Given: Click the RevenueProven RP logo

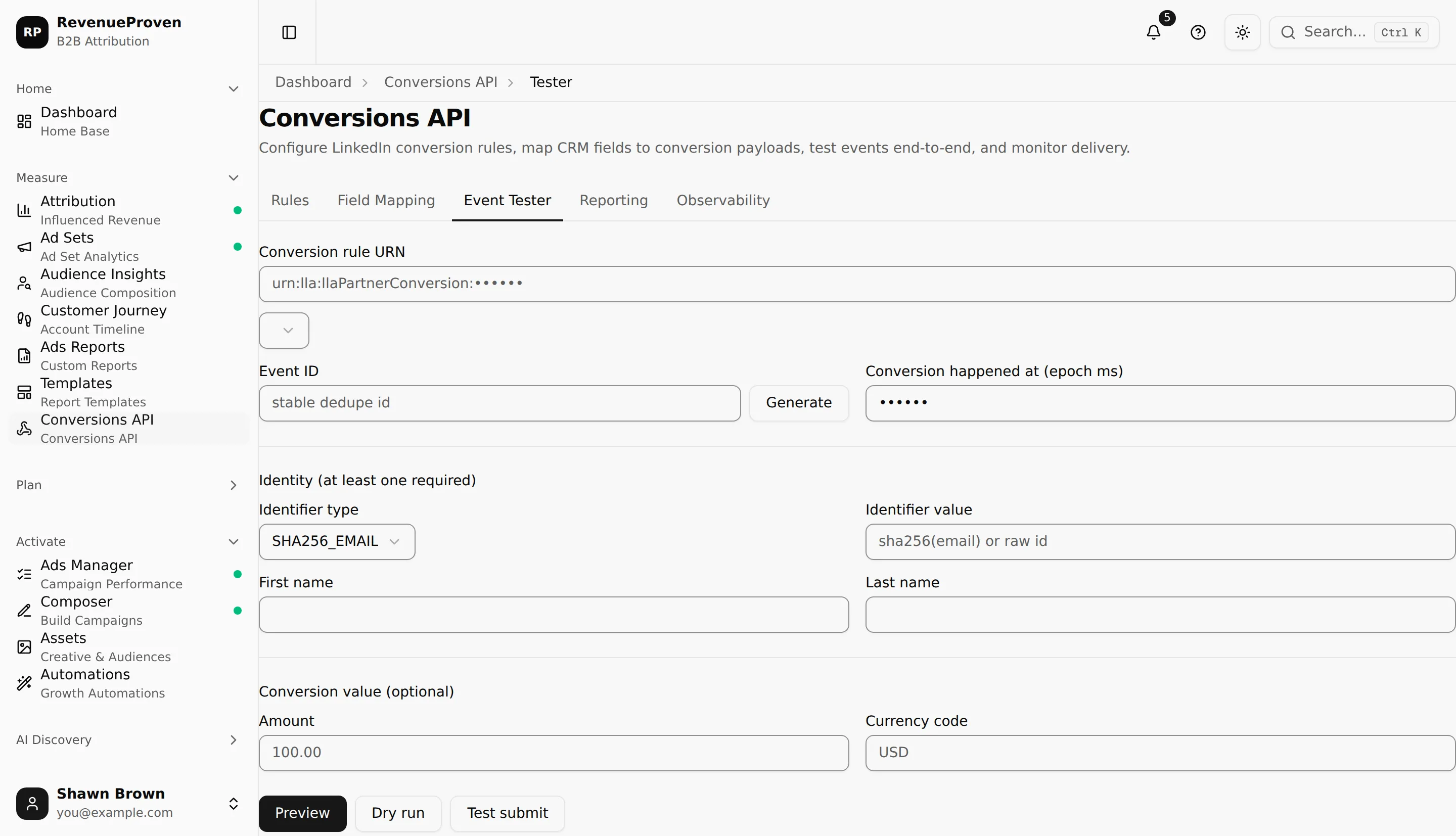Looking at the screenshot, I should coord(32,32).
